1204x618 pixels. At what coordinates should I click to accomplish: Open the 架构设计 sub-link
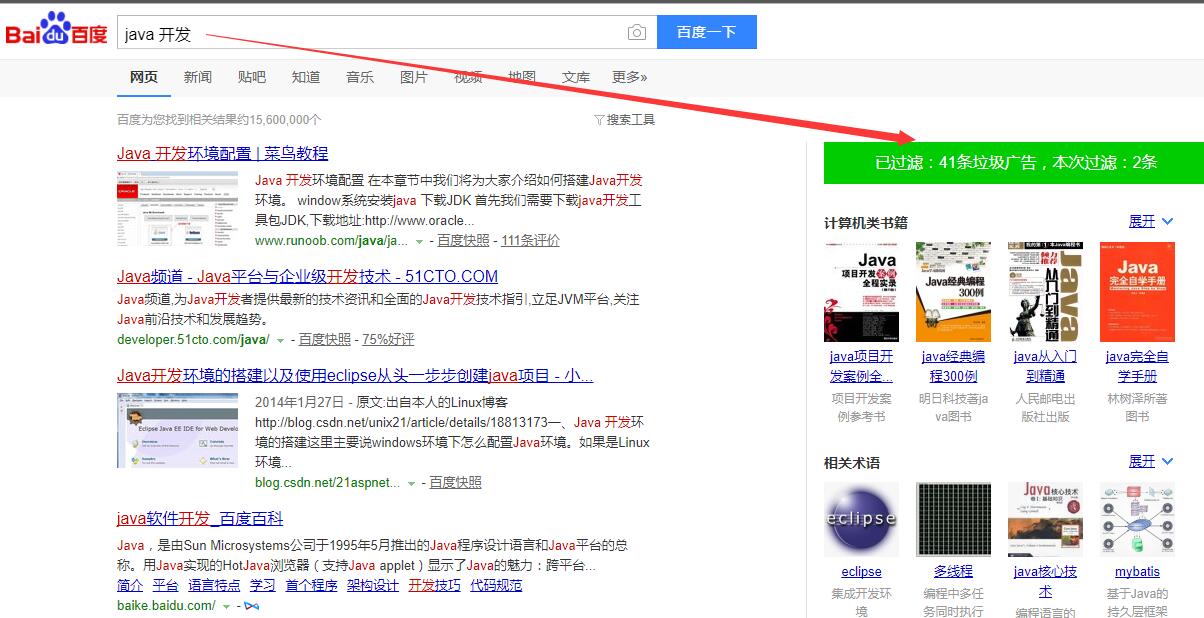pyautogui.click(x=373, y=586)
